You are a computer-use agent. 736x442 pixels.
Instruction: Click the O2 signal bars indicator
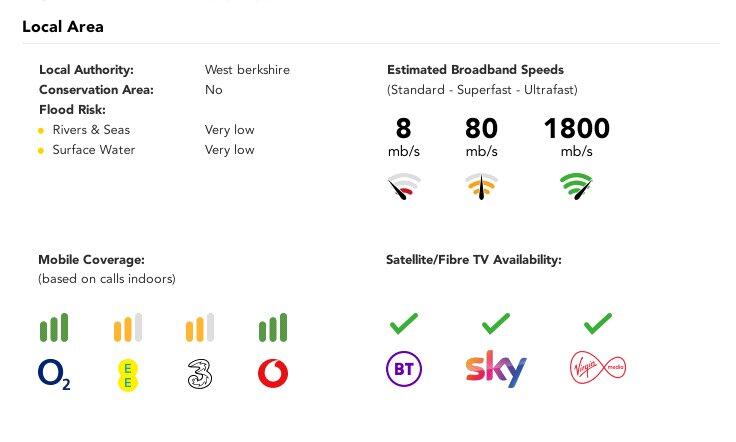[x=54, y=328]
